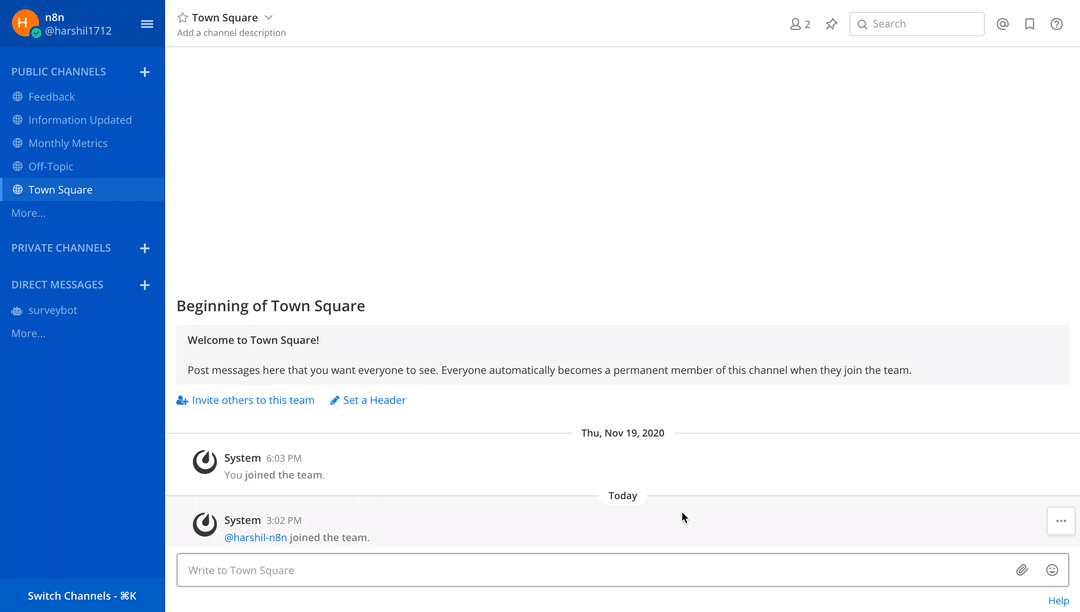Screen dimensions: 1080x612
Task: Attach a file with paperclip icon
Action: click(1022, 570)
